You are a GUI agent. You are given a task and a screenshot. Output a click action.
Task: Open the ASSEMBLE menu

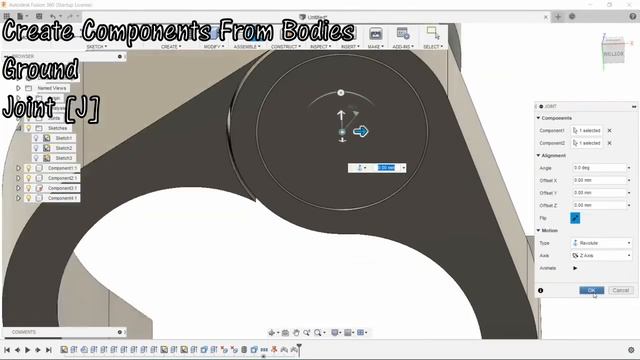247,47
